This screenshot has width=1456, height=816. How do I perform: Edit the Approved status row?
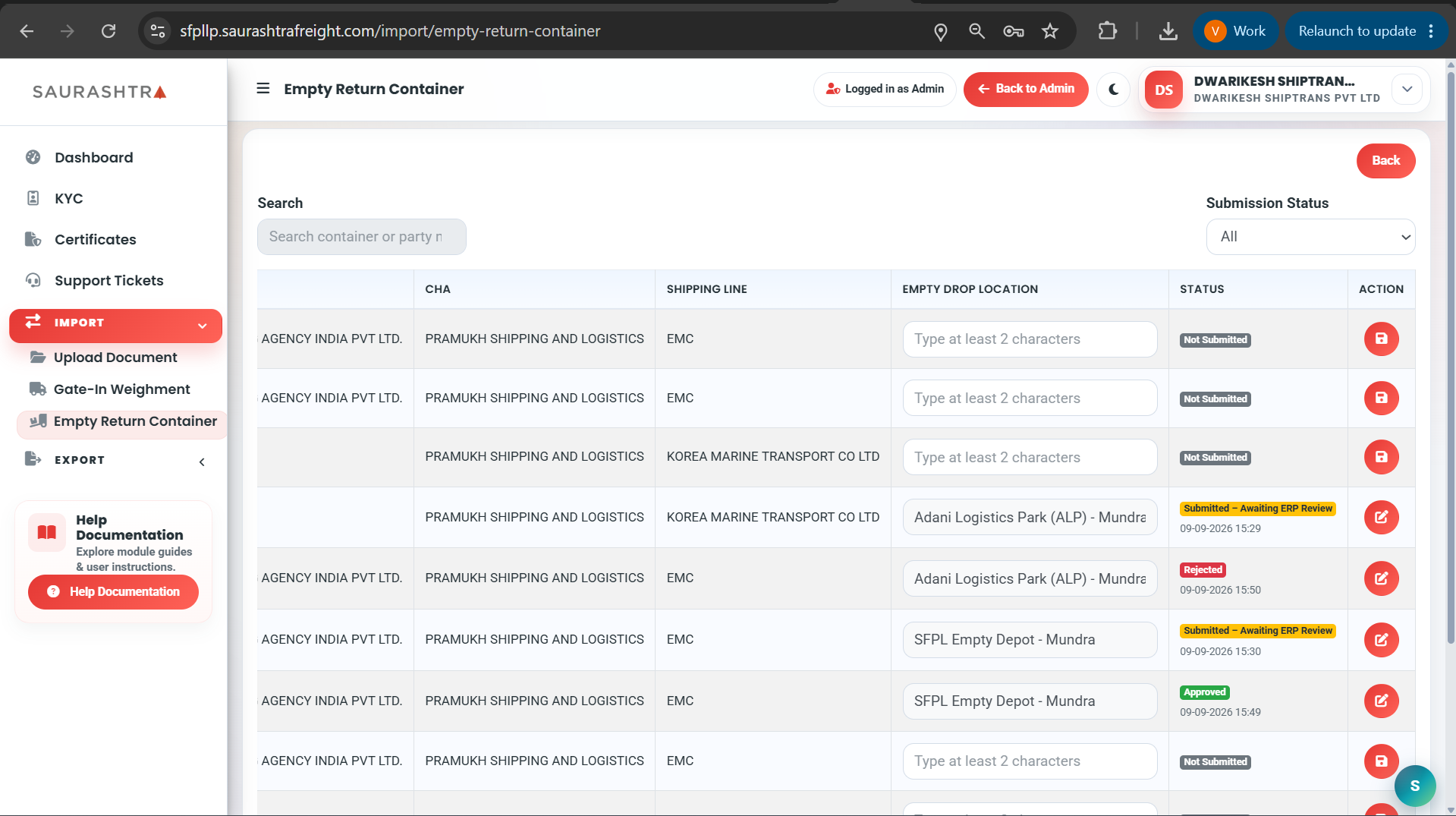1381,701
